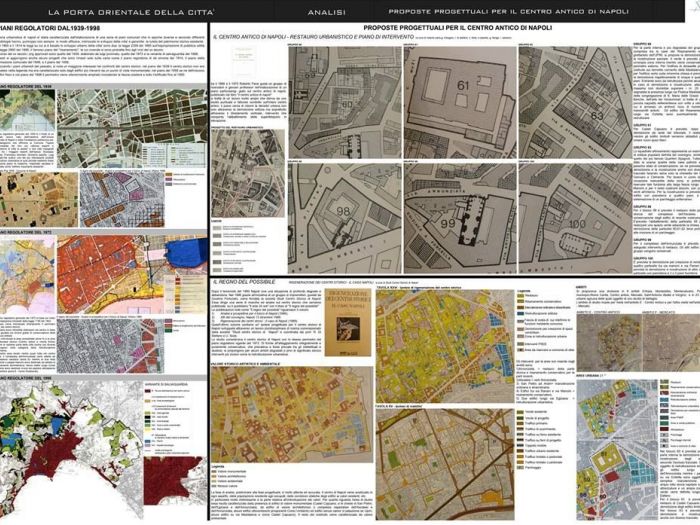The width and height of the screenshot is (700, 525).
Task: Open the Tavola XIV yellow regeneration map
Action: pos(445,347)
